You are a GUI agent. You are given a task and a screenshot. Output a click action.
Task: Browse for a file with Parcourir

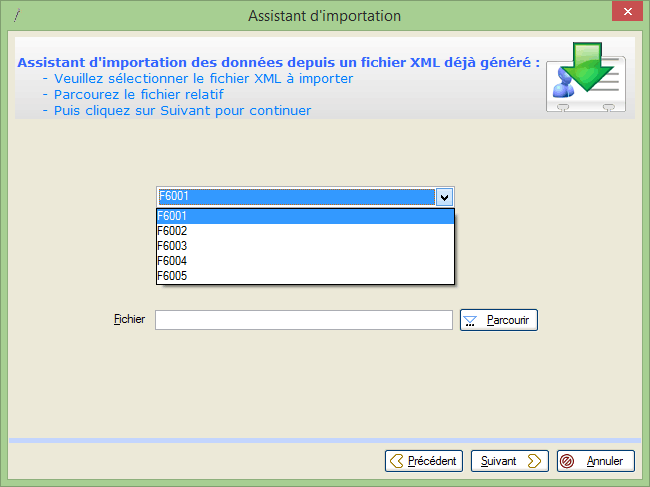pos(499,320)
